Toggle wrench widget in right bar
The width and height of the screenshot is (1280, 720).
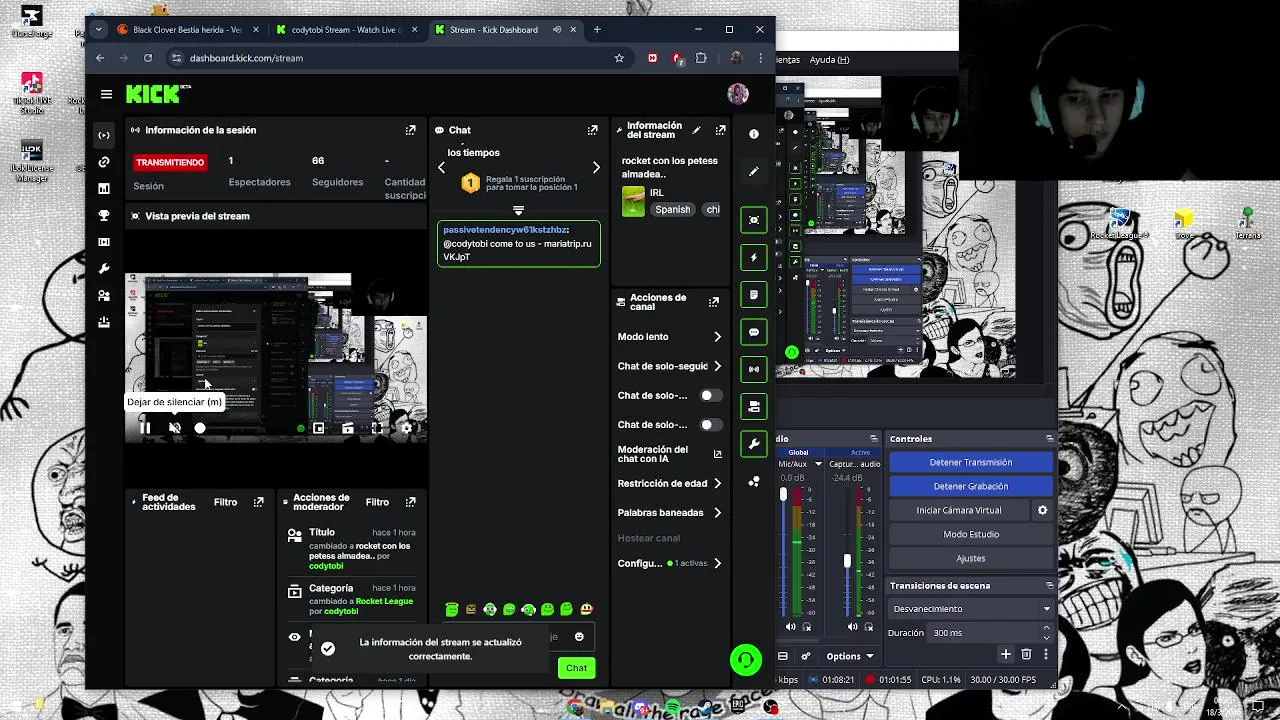click(x=754, y=444)
